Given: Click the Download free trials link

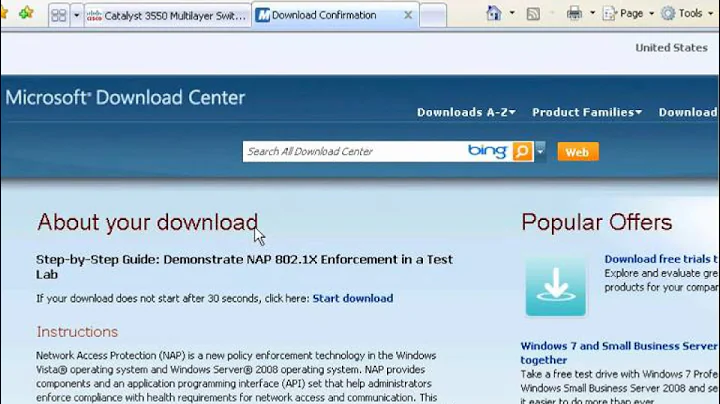Looking at the screenshot, I should [661, 259].
